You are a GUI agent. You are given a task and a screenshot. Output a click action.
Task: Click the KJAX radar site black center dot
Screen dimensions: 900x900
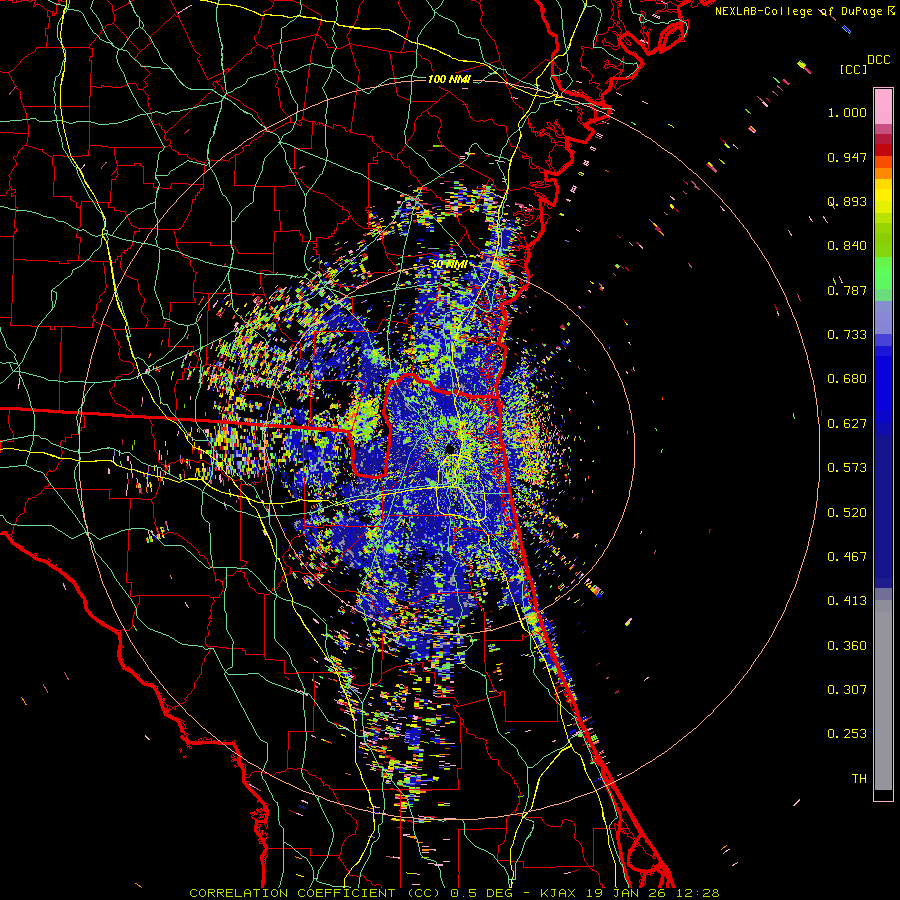click(451, 448)
